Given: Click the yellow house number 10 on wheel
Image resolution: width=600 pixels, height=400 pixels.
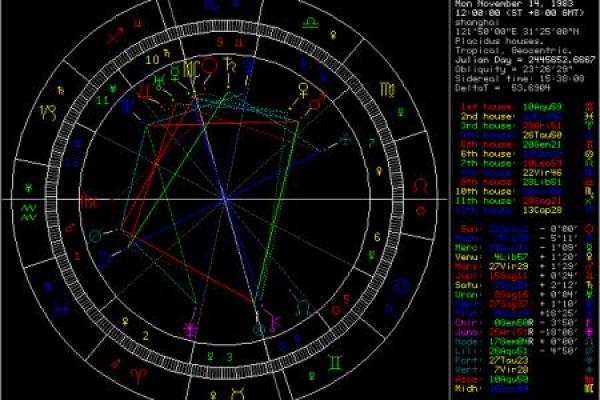Looking at the screenshot, I should point(152,59).
